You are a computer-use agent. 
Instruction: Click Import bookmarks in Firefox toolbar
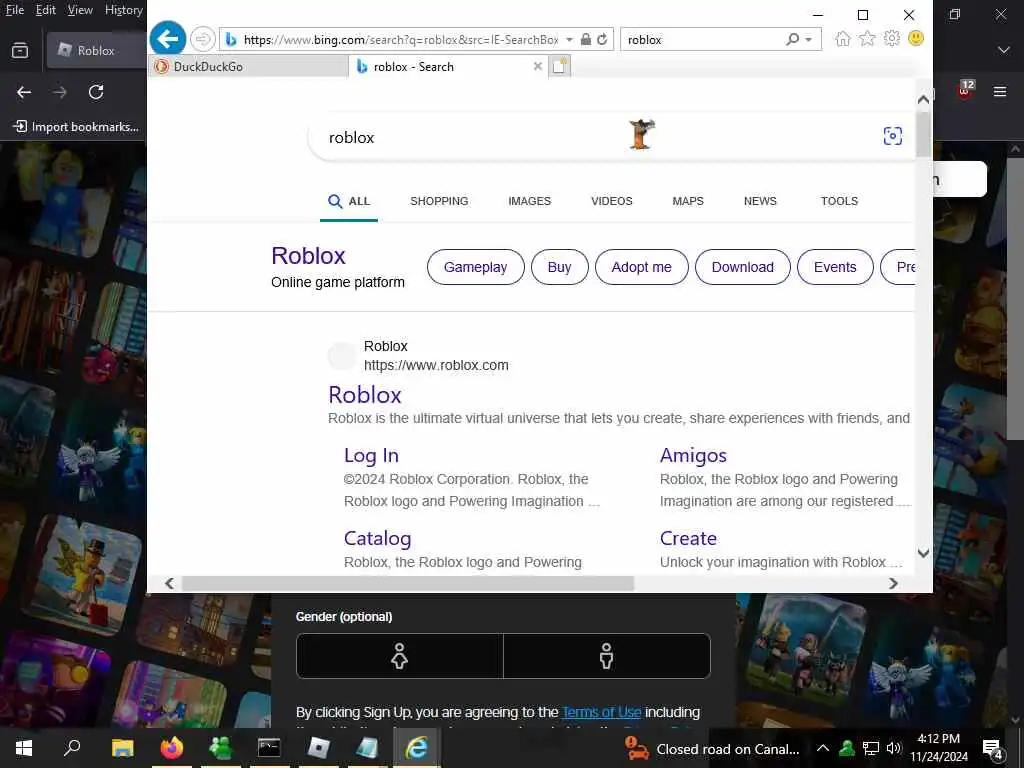[x=76, y=127]
